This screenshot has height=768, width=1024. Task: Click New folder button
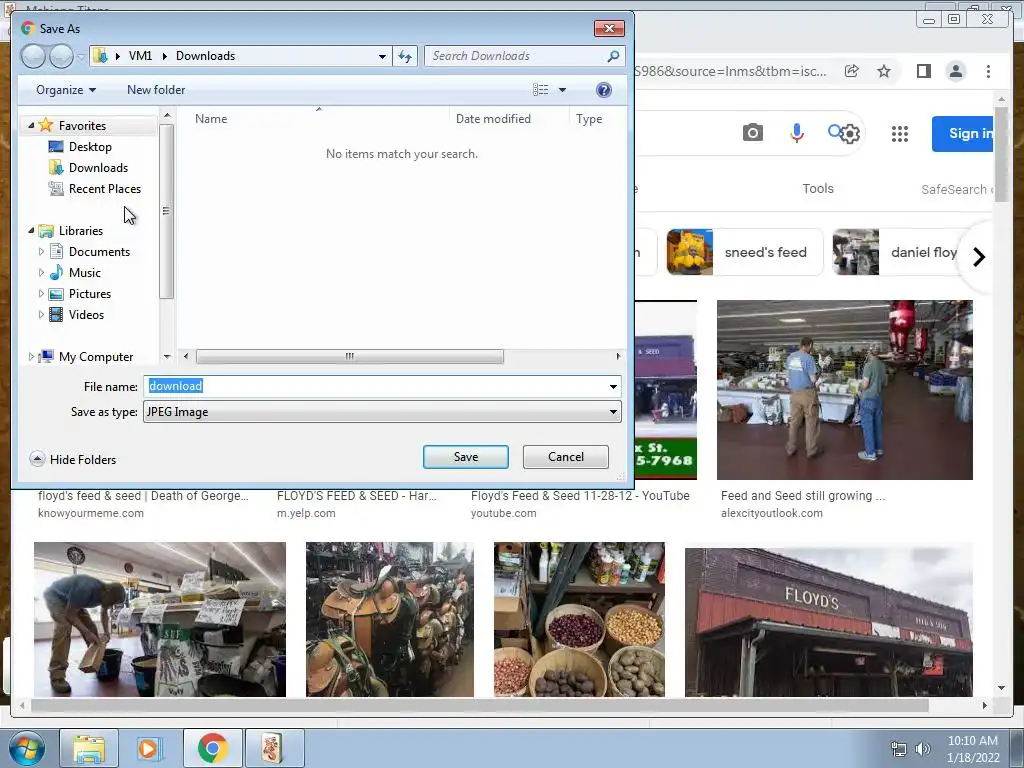coord(156,90)
